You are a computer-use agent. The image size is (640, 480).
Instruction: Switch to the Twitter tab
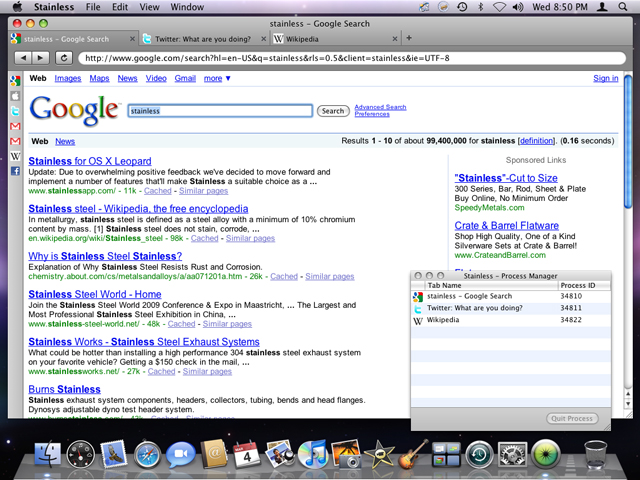coord(203,39)
